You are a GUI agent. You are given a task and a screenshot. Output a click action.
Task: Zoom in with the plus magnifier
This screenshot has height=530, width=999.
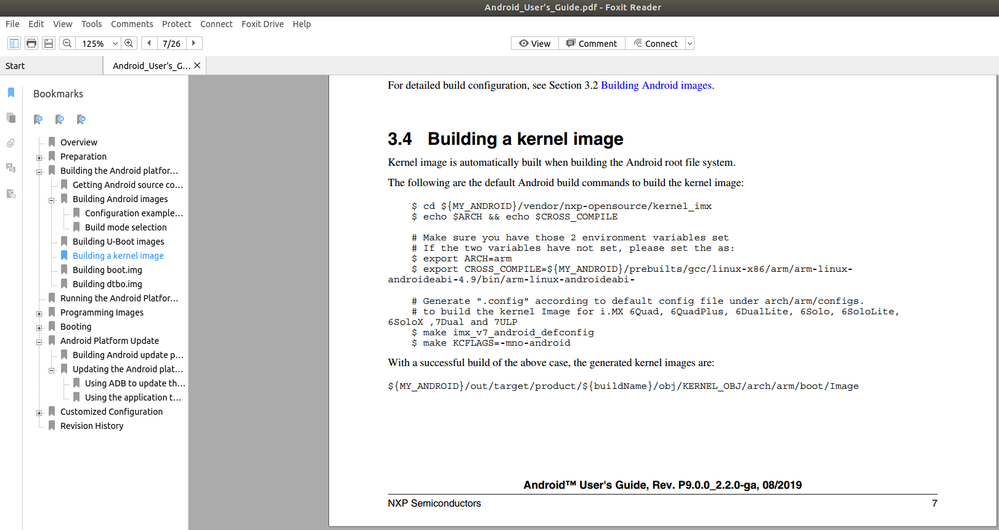(x=129, y=43)
